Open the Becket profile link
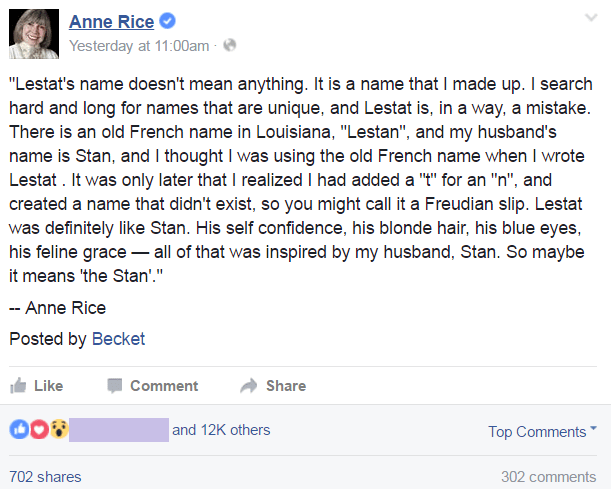 pyautogui.click(x=118, y=339)
